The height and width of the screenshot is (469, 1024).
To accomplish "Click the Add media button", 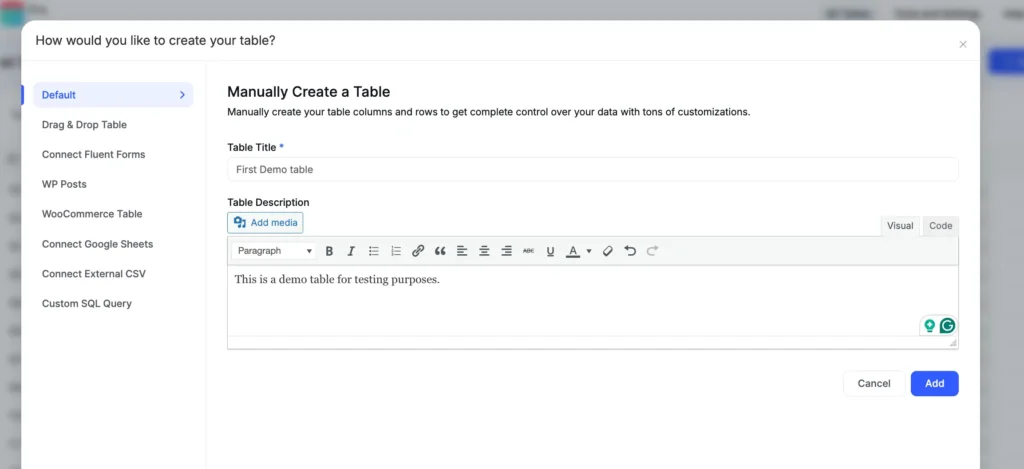I will 265,223.
